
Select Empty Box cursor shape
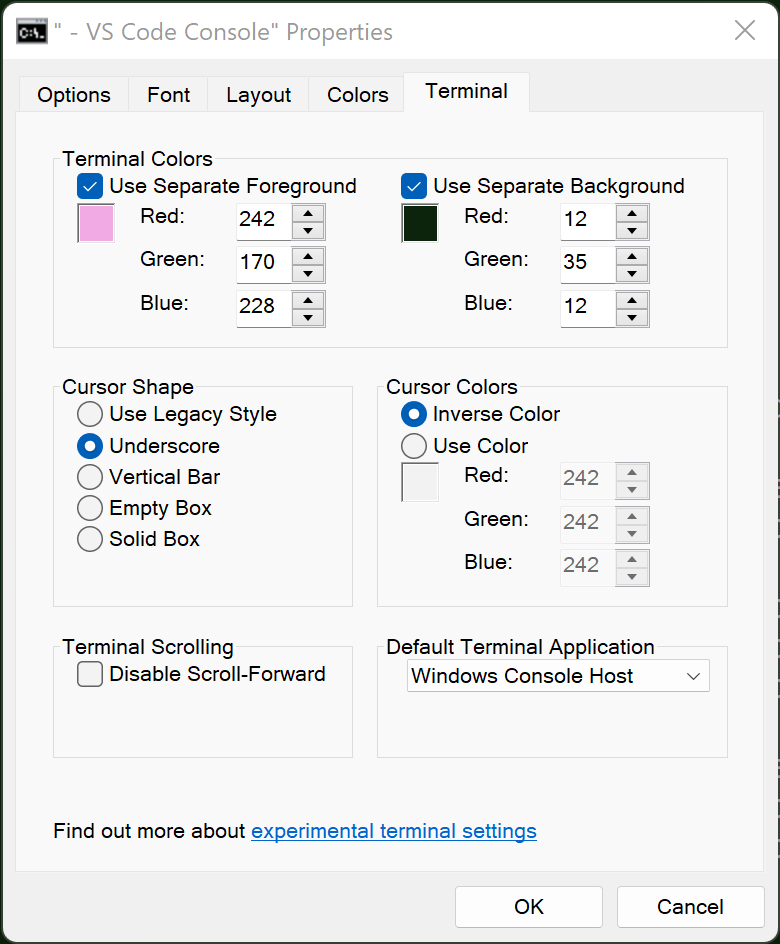click(90, 508)
